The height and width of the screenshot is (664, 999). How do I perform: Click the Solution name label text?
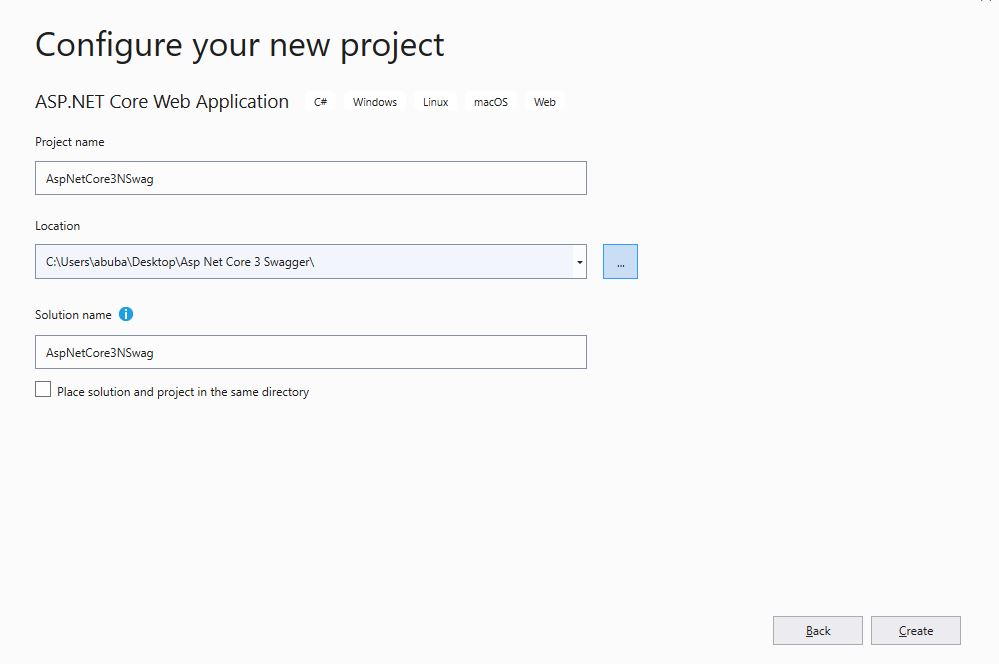[x=73, y=315]
